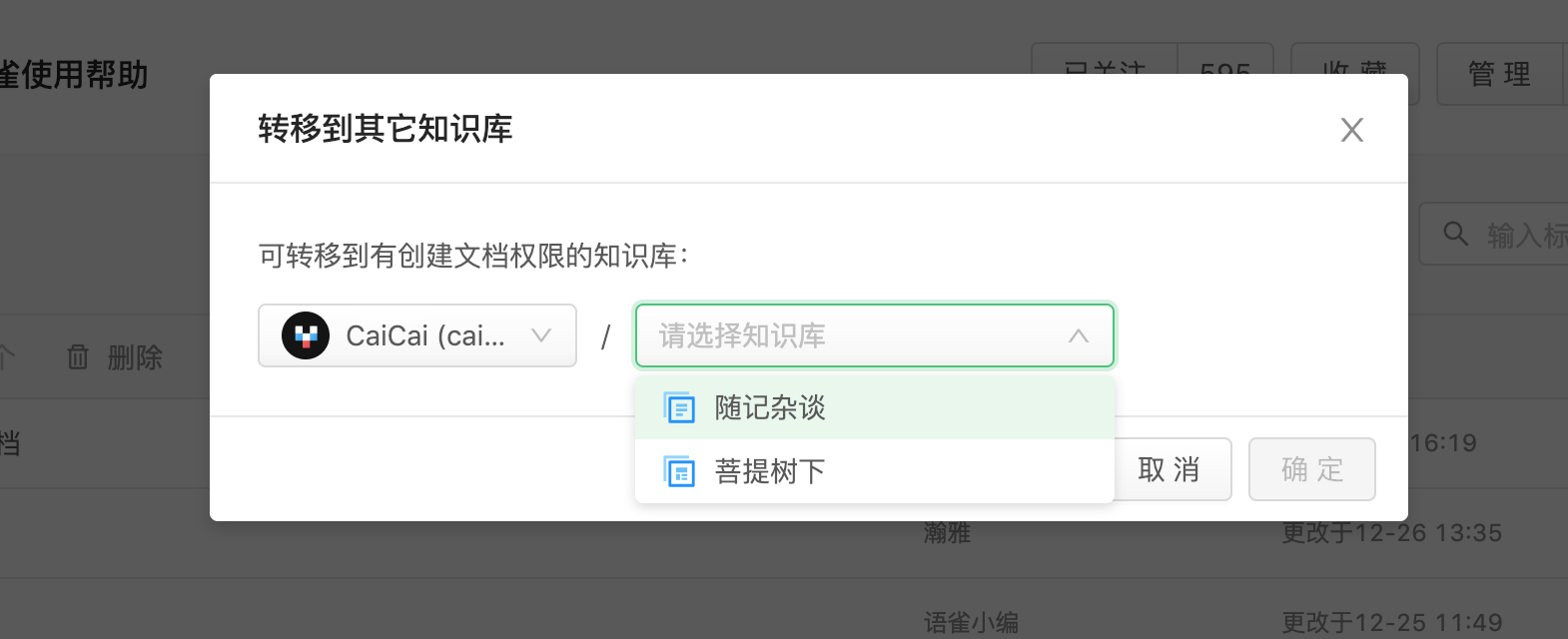Image resolution: width=1568 pixels, height=639 pixels.
Task: Focus the search input field
Action: 1525,235
